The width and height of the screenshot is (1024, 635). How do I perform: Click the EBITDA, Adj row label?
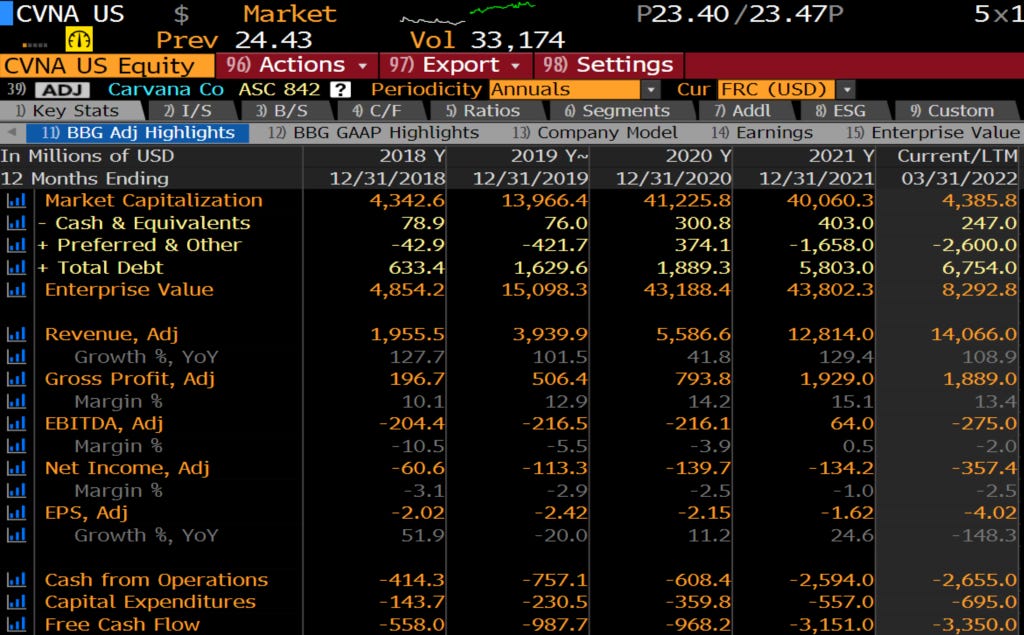coord(104,423)
